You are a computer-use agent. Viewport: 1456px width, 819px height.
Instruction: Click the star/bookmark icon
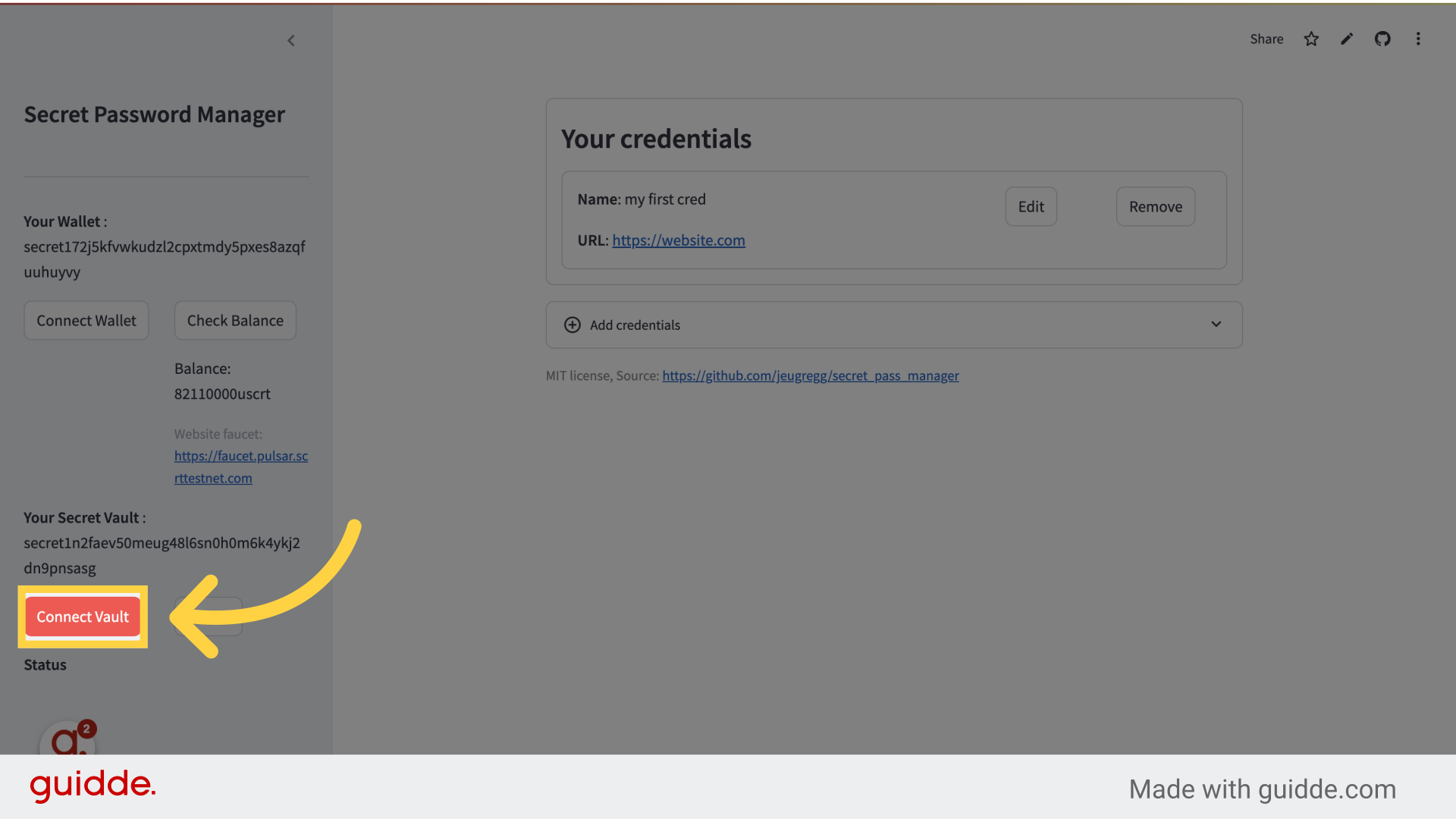point(1311,39)
